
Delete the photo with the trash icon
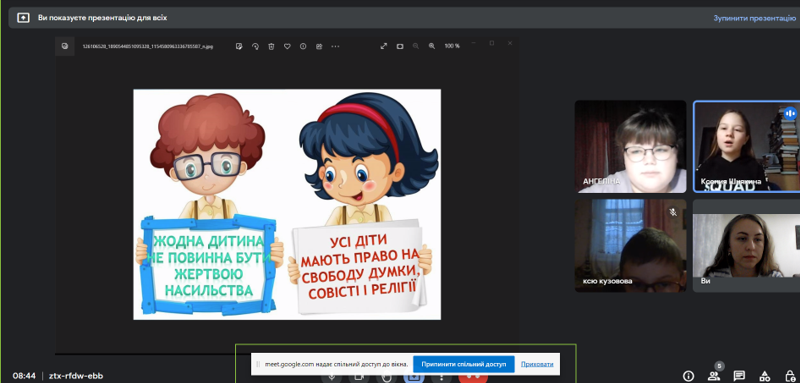click(x=271, y=46)
